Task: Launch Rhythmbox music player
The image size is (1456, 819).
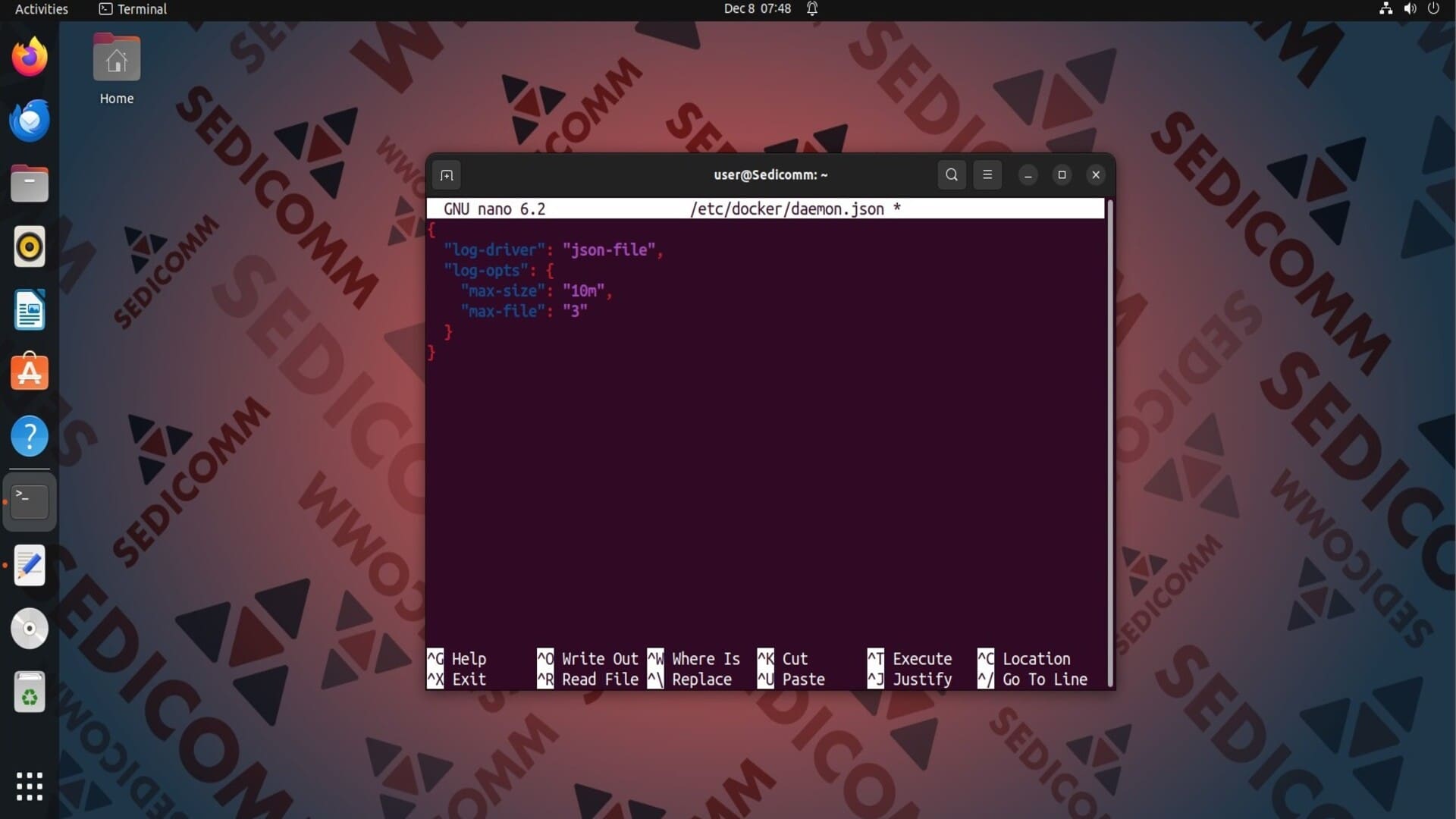Action: tap(30, 247)
